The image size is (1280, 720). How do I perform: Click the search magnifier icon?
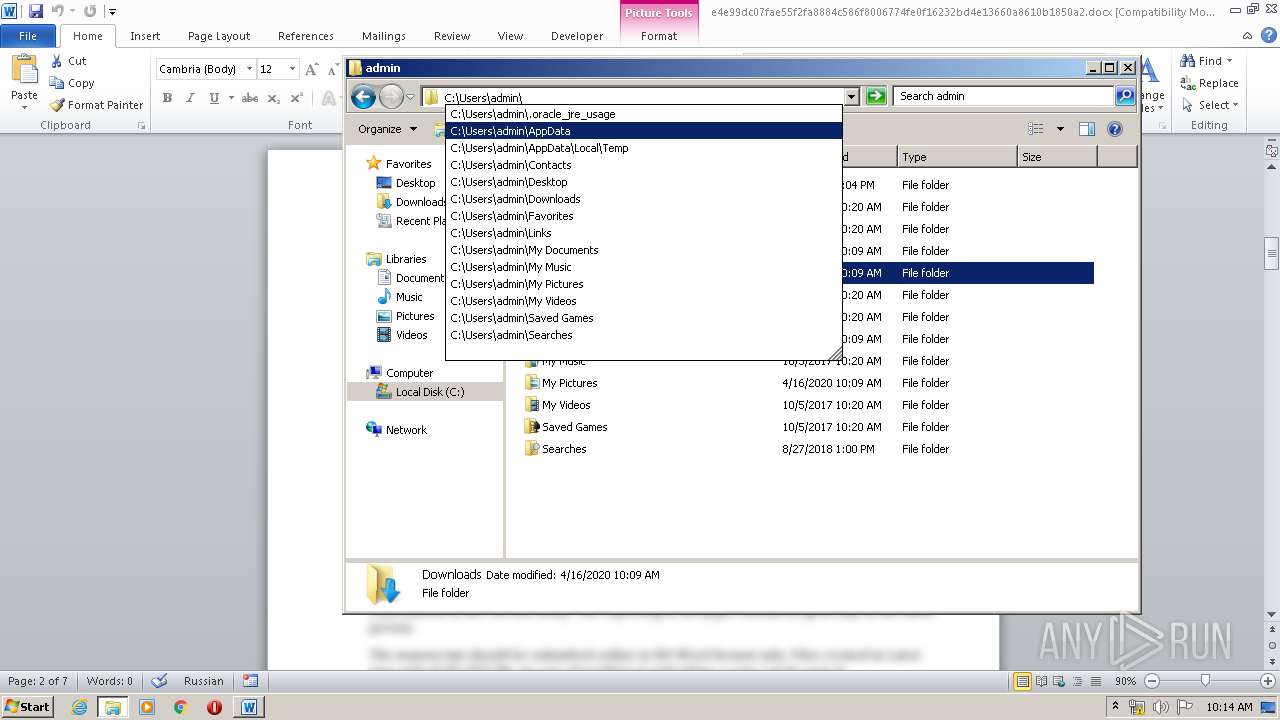click(1125, 96)
